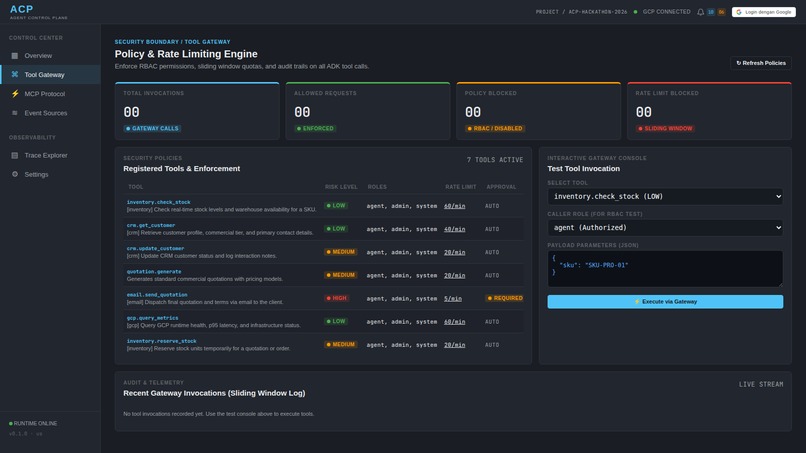Viewport: 806px width, 453px height.
Task: Open MCP Protocol from the sidebar
Action: coord(50,94)
